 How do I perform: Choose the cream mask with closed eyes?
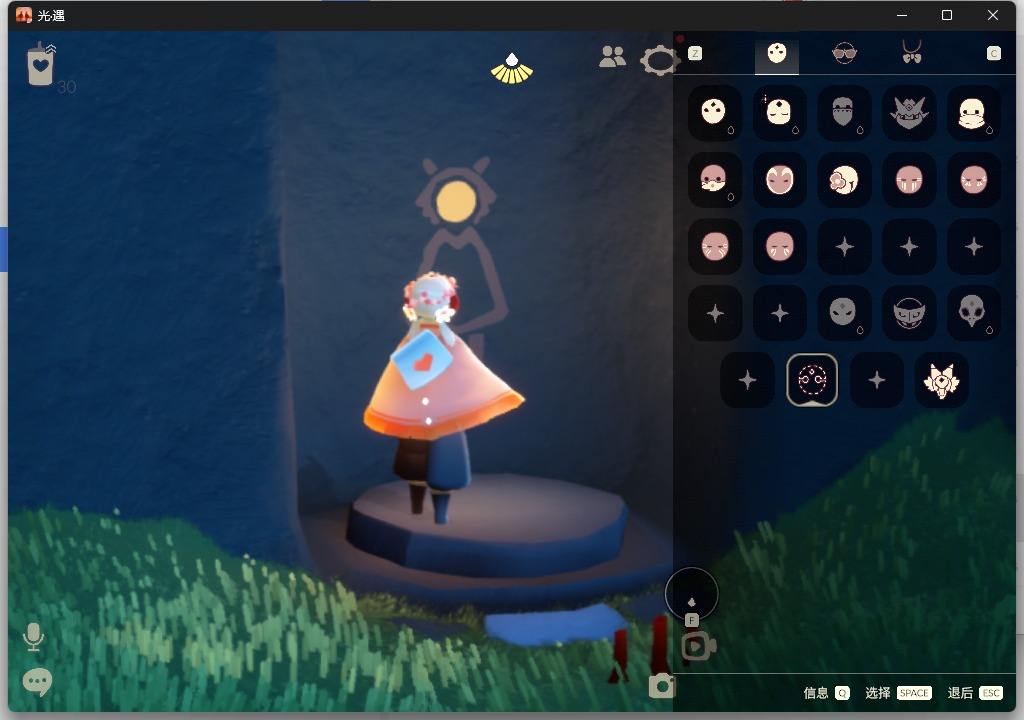click(x=779, y=112)
